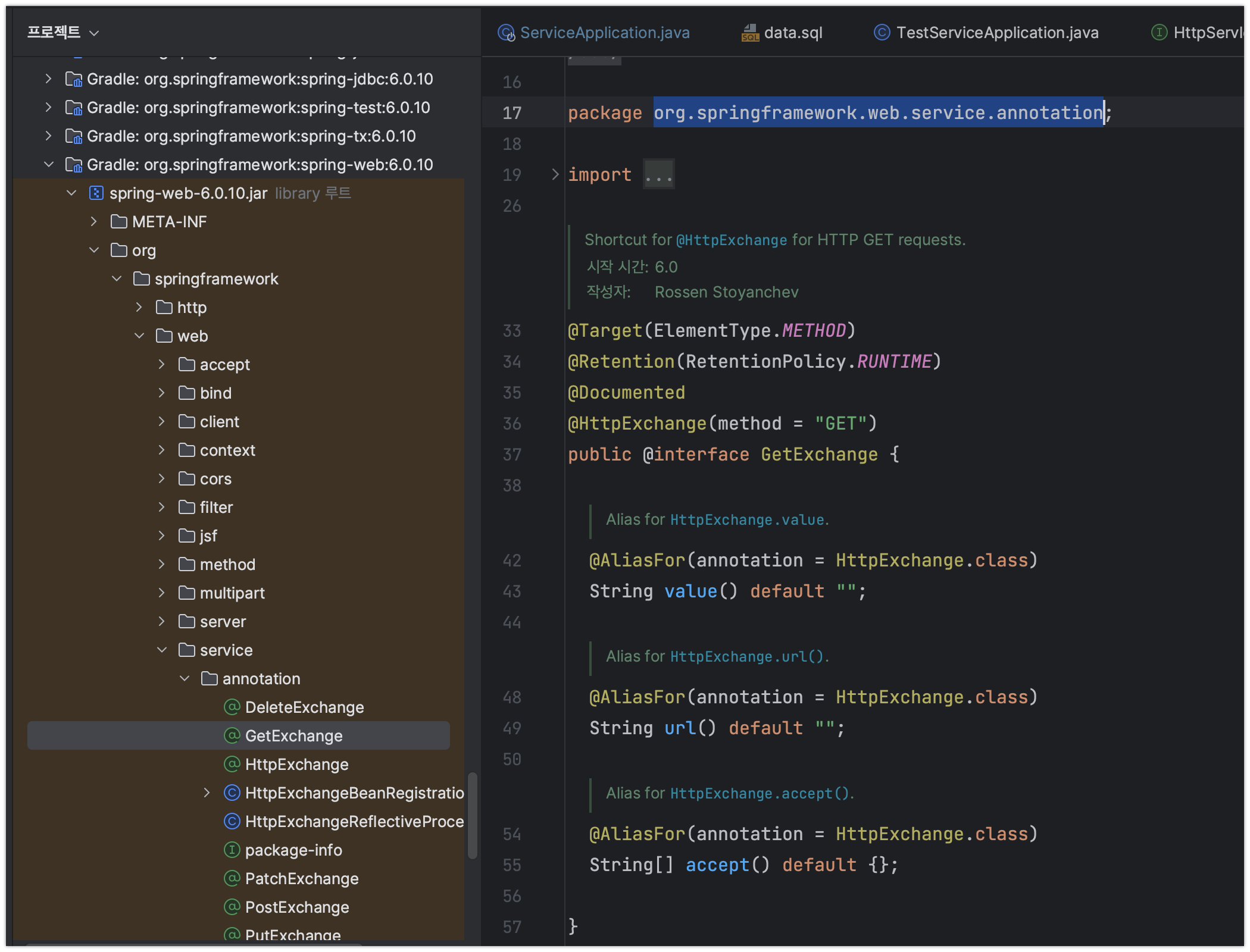Click the DeleteExchange annotation icon
This screenshot has width=1250, height=952.
(x=232, y=707)
